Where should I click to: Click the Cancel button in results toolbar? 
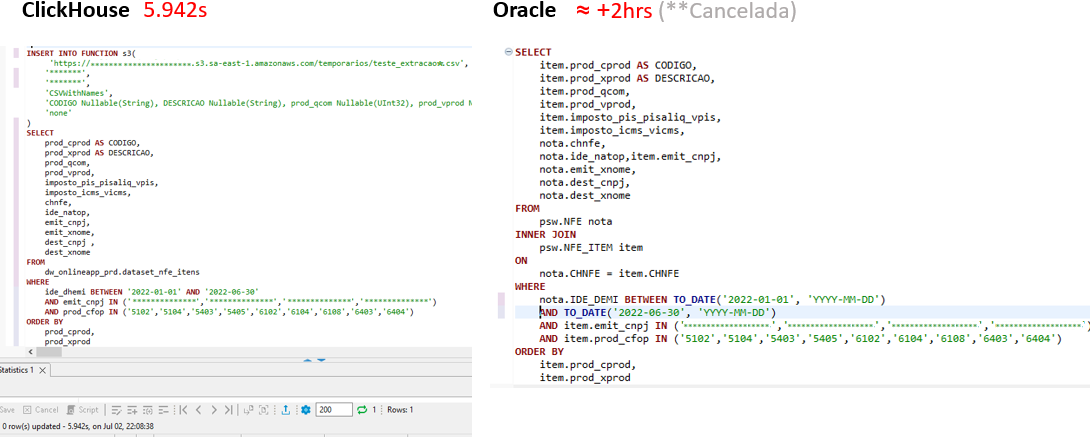tap(41, 410)
